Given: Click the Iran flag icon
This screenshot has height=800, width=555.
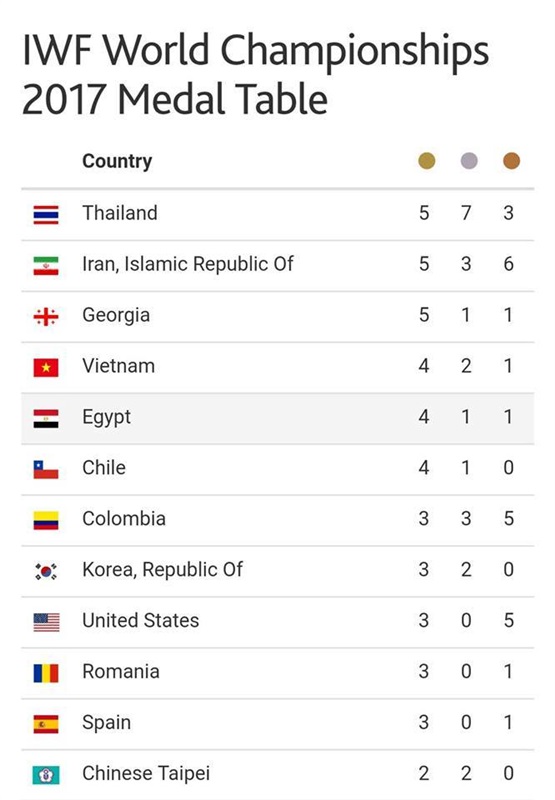Looking at the screenshot, I should click(x=46, y=266).
